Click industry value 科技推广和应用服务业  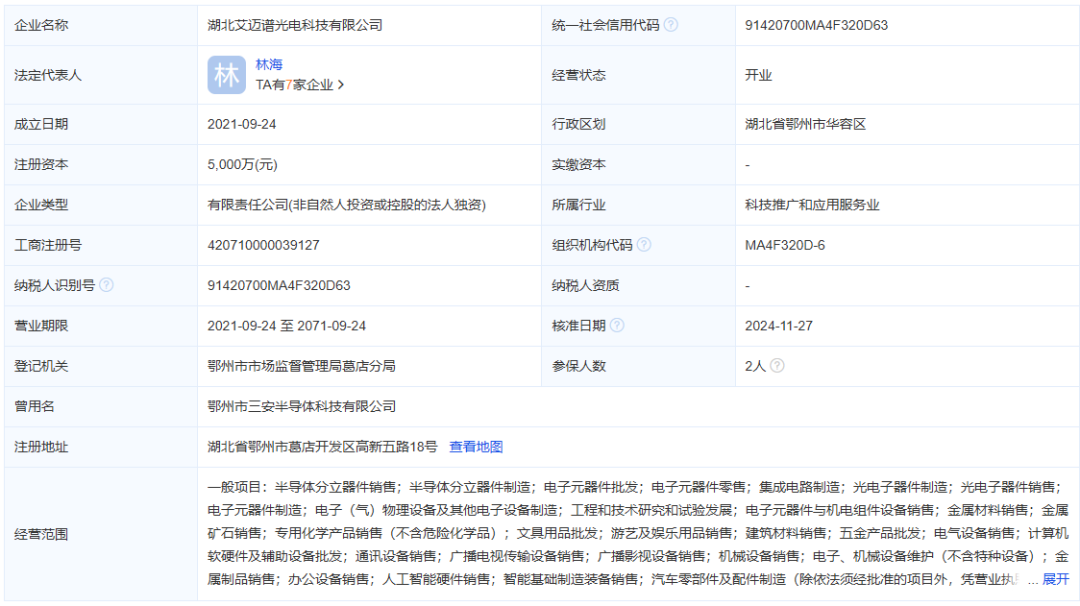812,205
